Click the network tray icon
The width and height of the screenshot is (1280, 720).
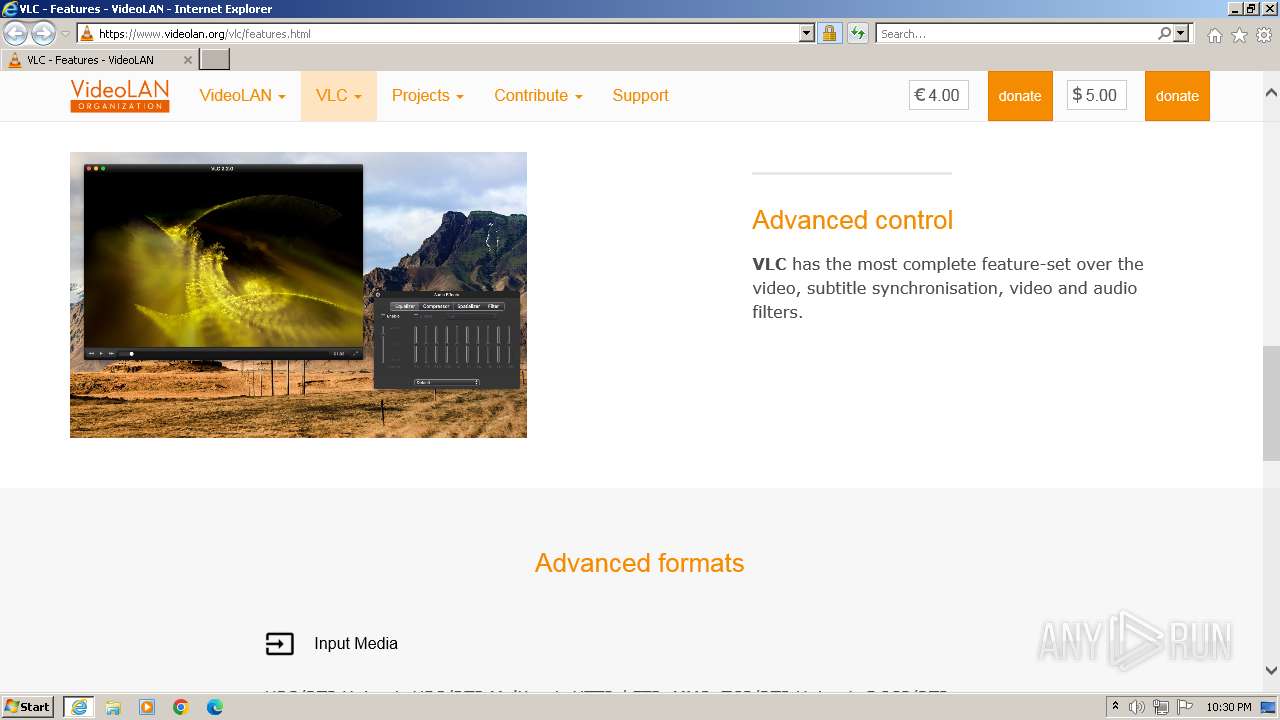1161,707
